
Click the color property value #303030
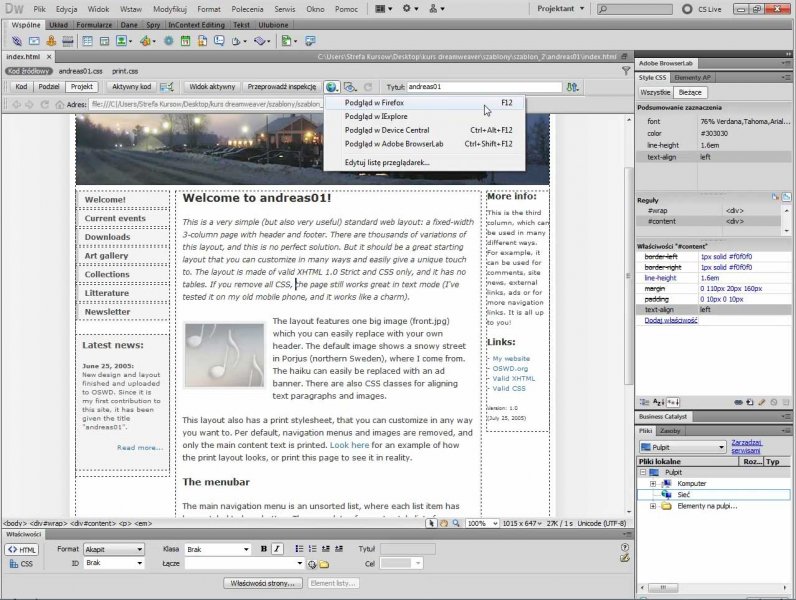pos(716,133)
